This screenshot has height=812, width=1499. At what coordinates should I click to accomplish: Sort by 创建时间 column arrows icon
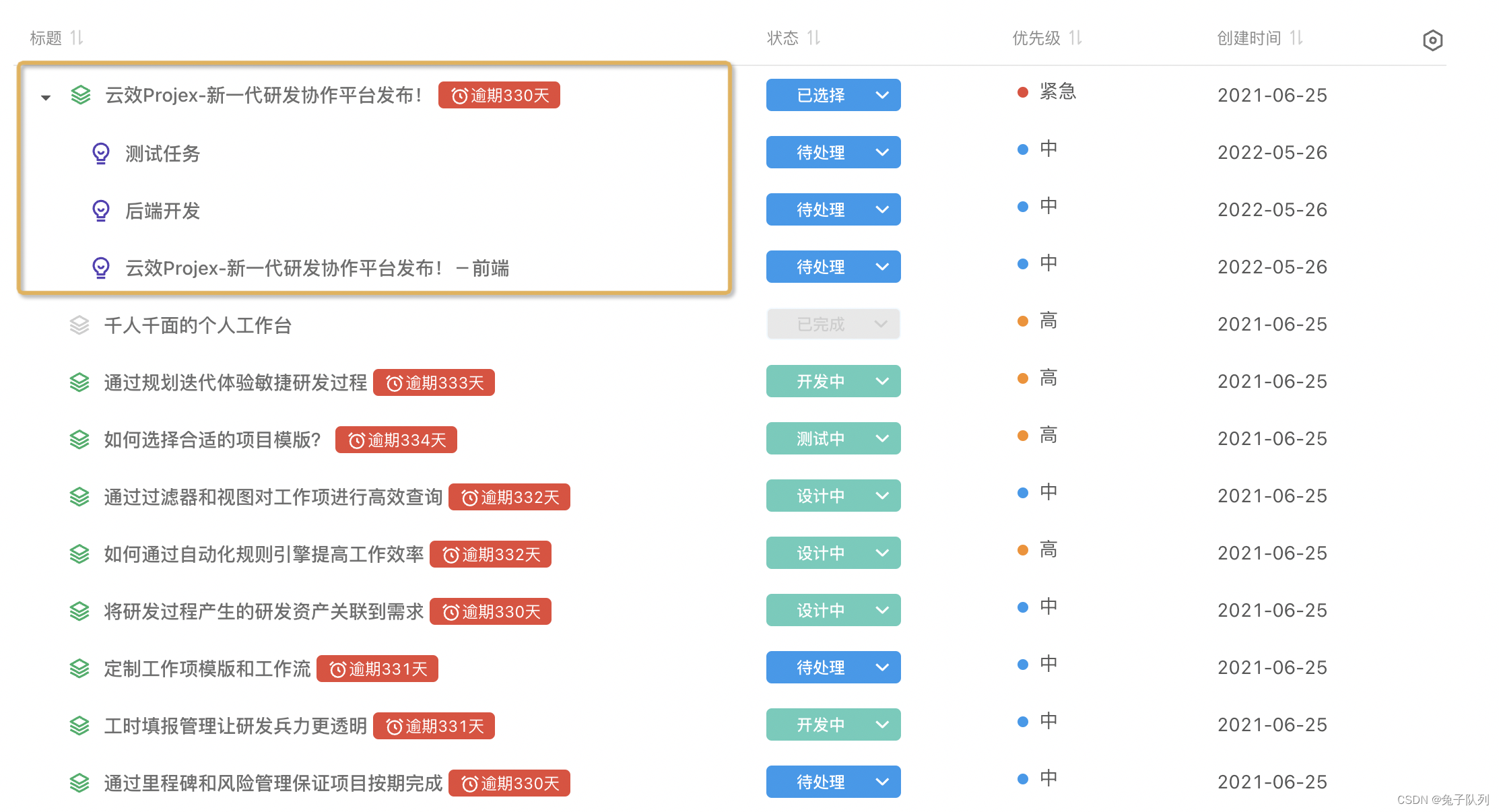click(1296, 38)
